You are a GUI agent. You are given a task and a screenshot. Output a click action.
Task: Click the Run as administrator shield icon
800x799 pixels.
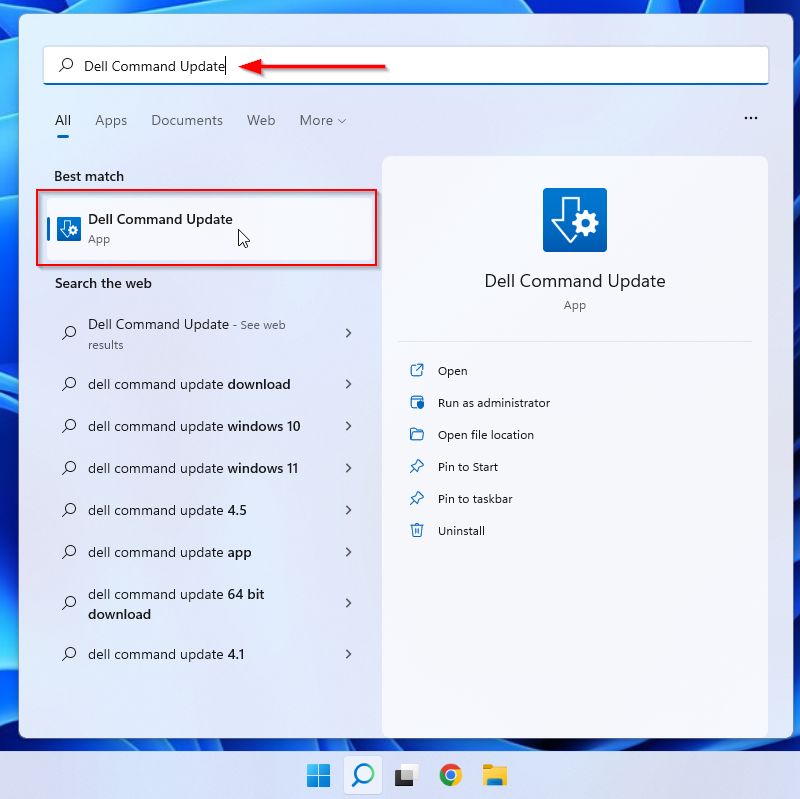(417, 402)
